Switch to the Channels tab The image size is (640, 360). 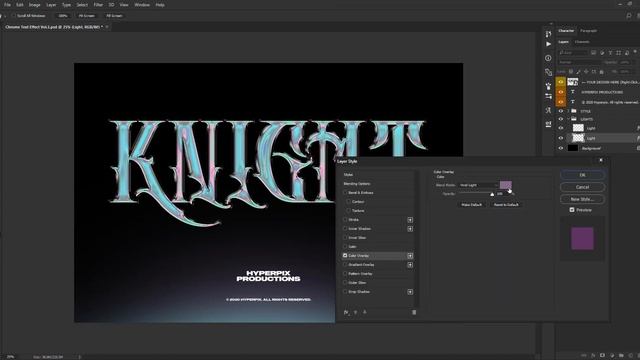(582, 42)
